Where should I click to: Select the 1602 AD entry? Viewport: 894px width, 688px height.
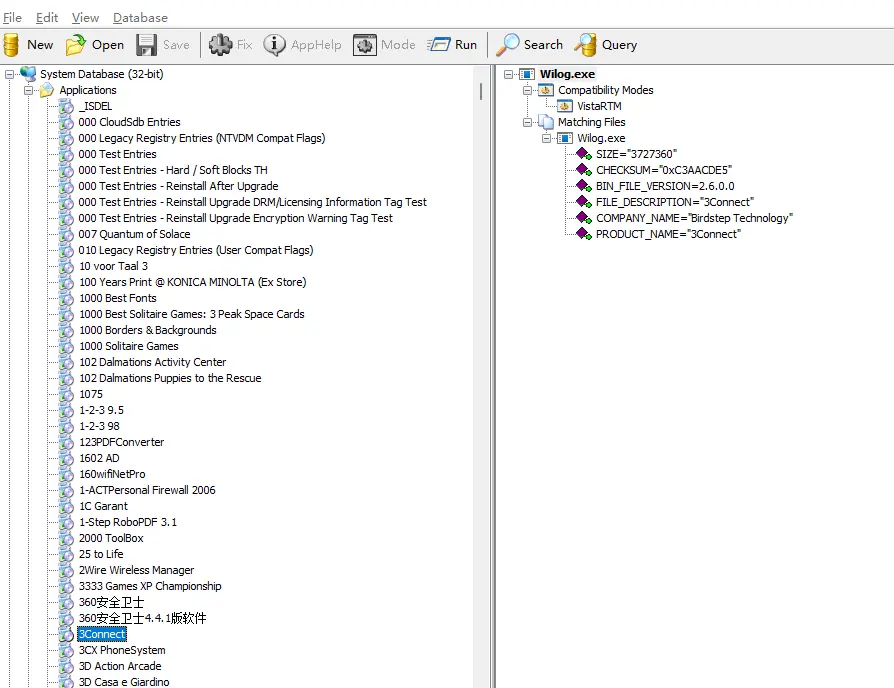pos(99,458)
